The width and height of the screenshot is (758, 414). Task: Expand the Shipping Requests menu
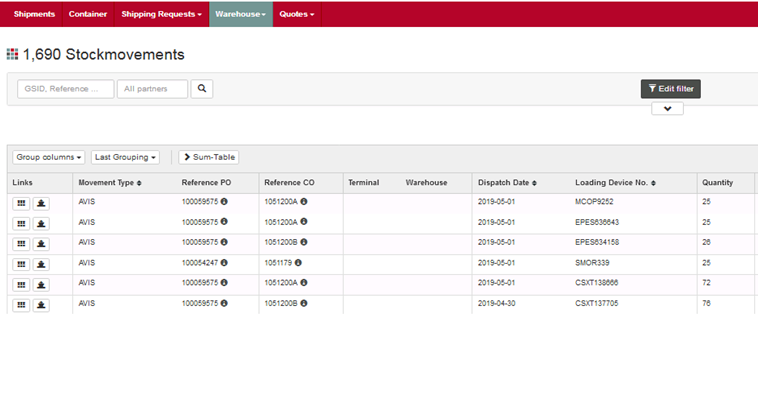point(161,14)
